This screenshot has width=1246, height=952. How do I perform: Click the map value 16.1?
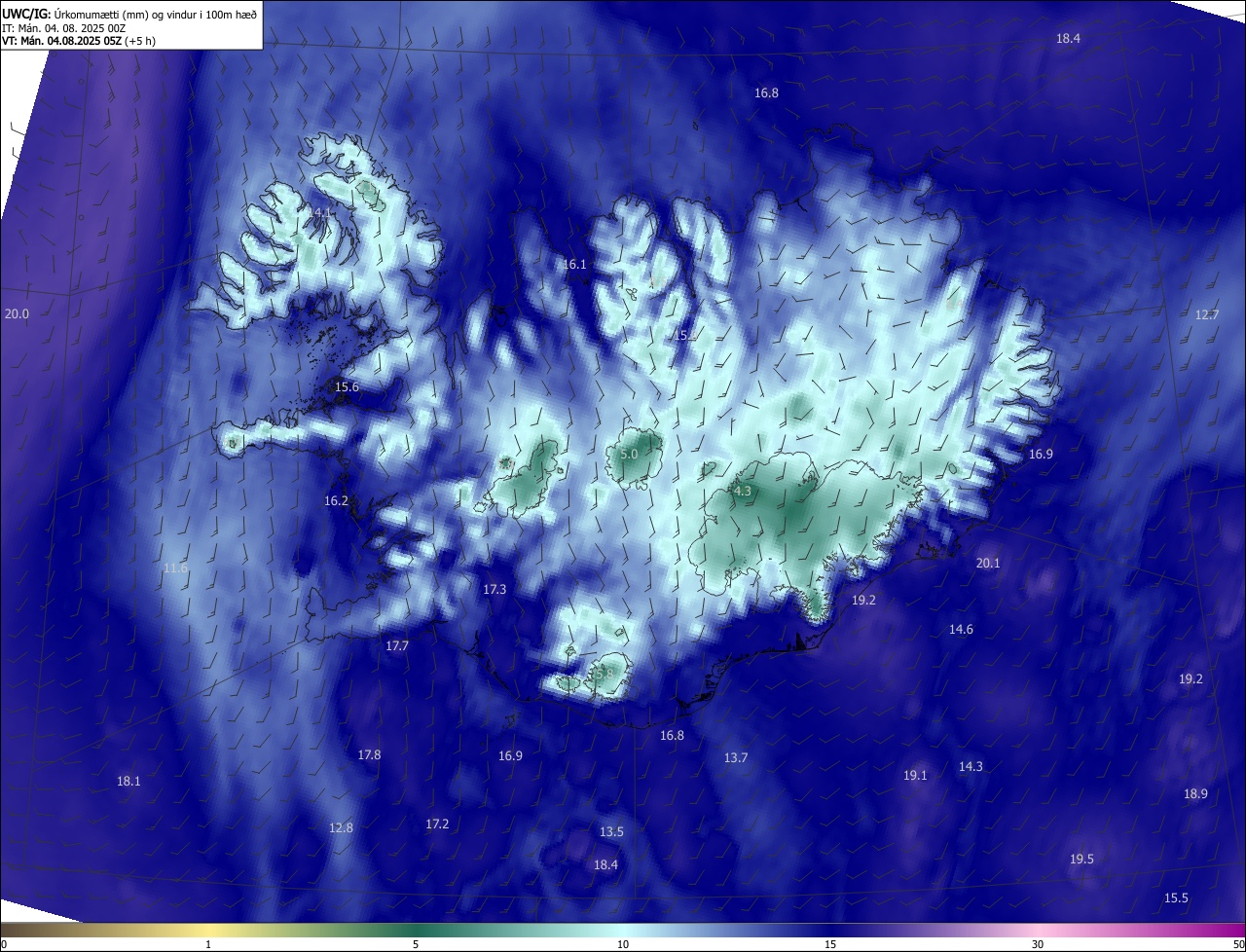click(575, 265)
